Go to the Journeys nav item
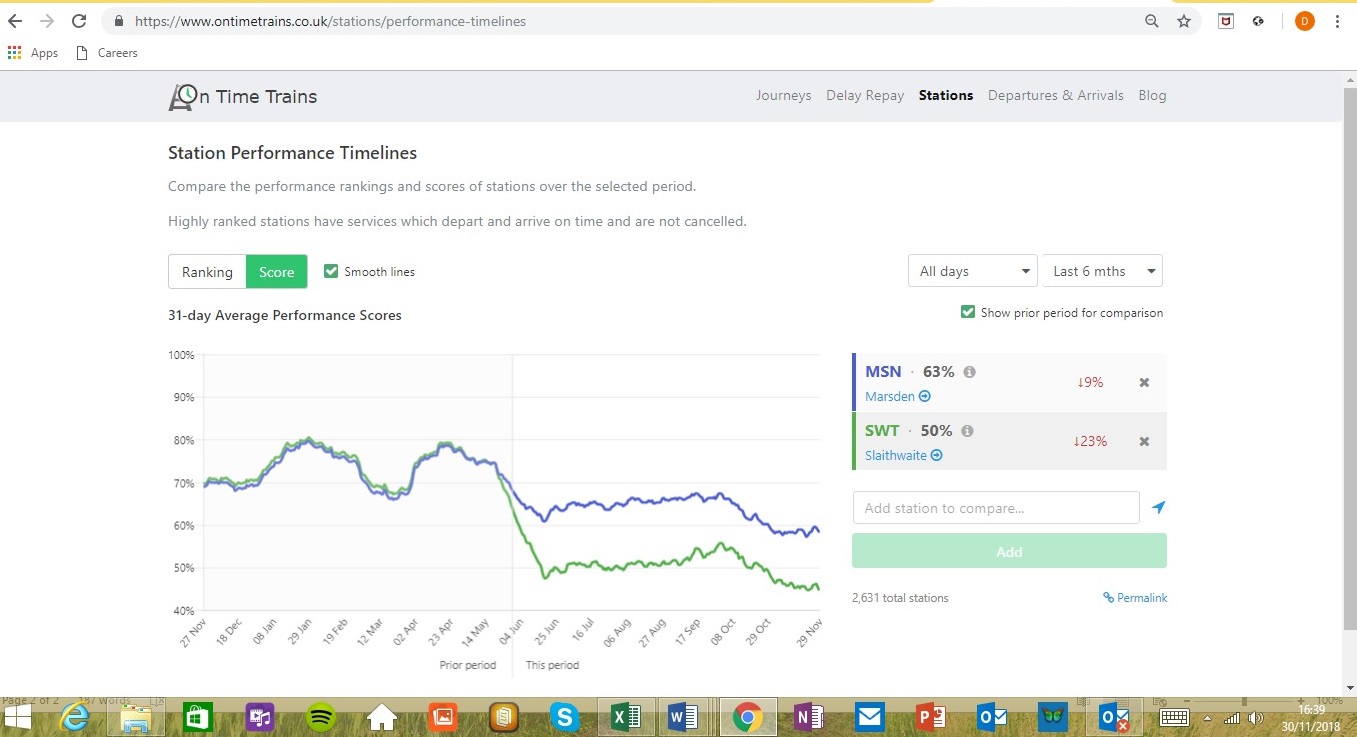Screen dimensions: 1357x737 (783, 96)
